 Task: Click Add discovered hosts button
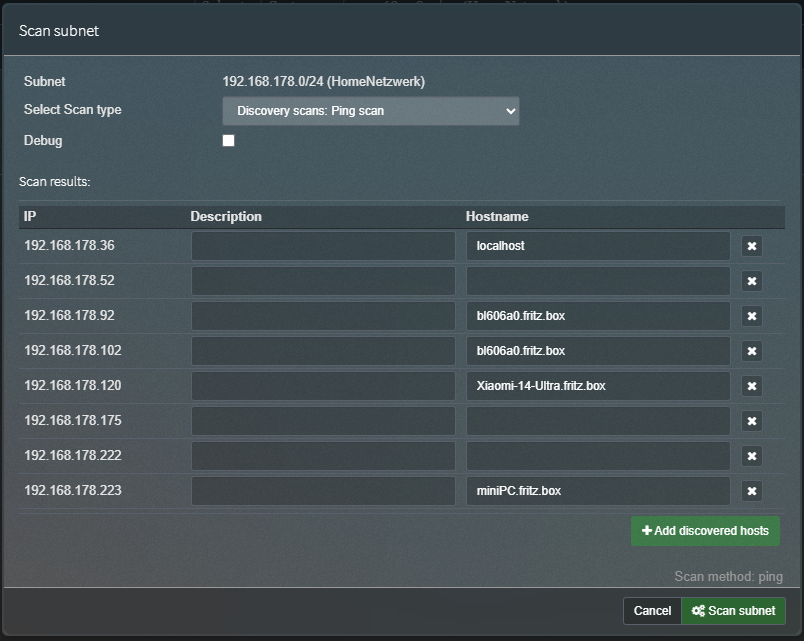(x=705, y=531)
